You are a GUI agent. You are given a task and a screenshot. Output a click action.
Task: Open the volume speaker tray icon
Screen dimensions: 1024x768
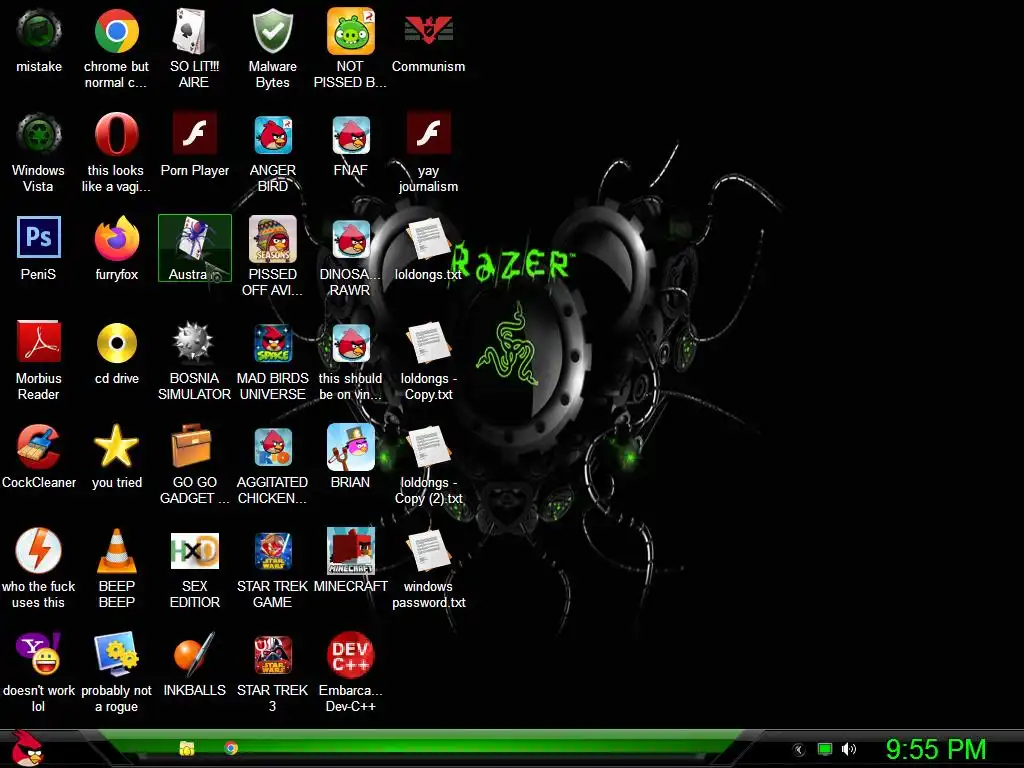pos(848,749)
